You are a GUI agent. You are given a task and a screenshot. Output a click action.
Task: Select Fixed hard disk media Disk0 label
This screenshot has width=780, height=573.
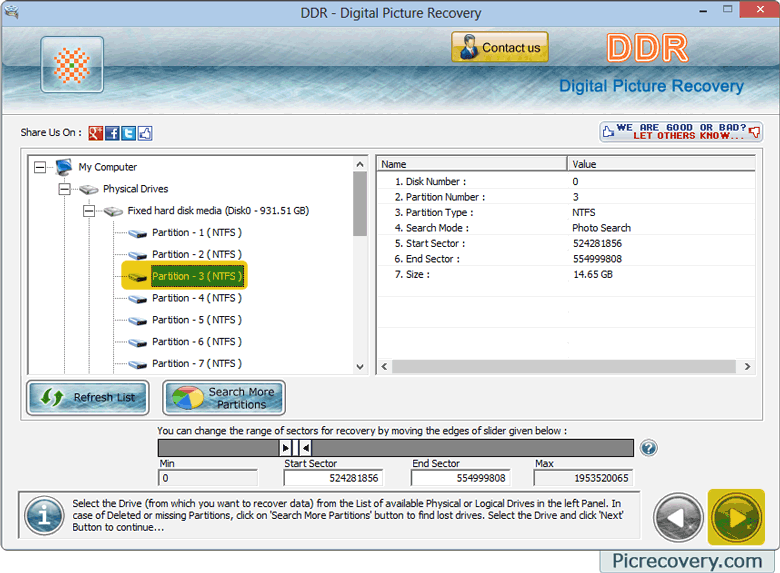(x=218, y=211)
